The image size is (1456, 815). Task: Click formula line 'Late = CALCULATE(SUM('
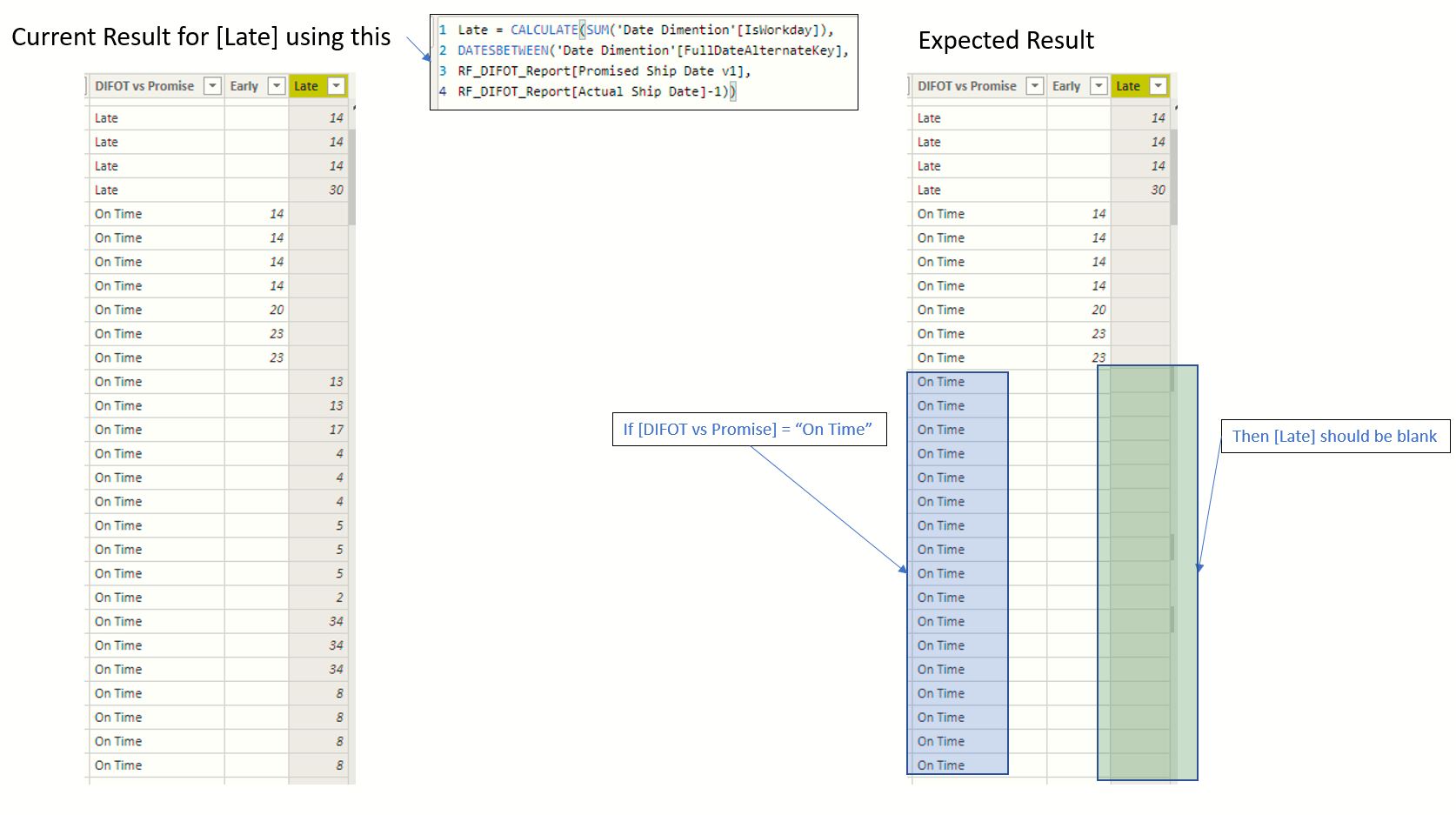pyautogui.click(x=645, y=30)
